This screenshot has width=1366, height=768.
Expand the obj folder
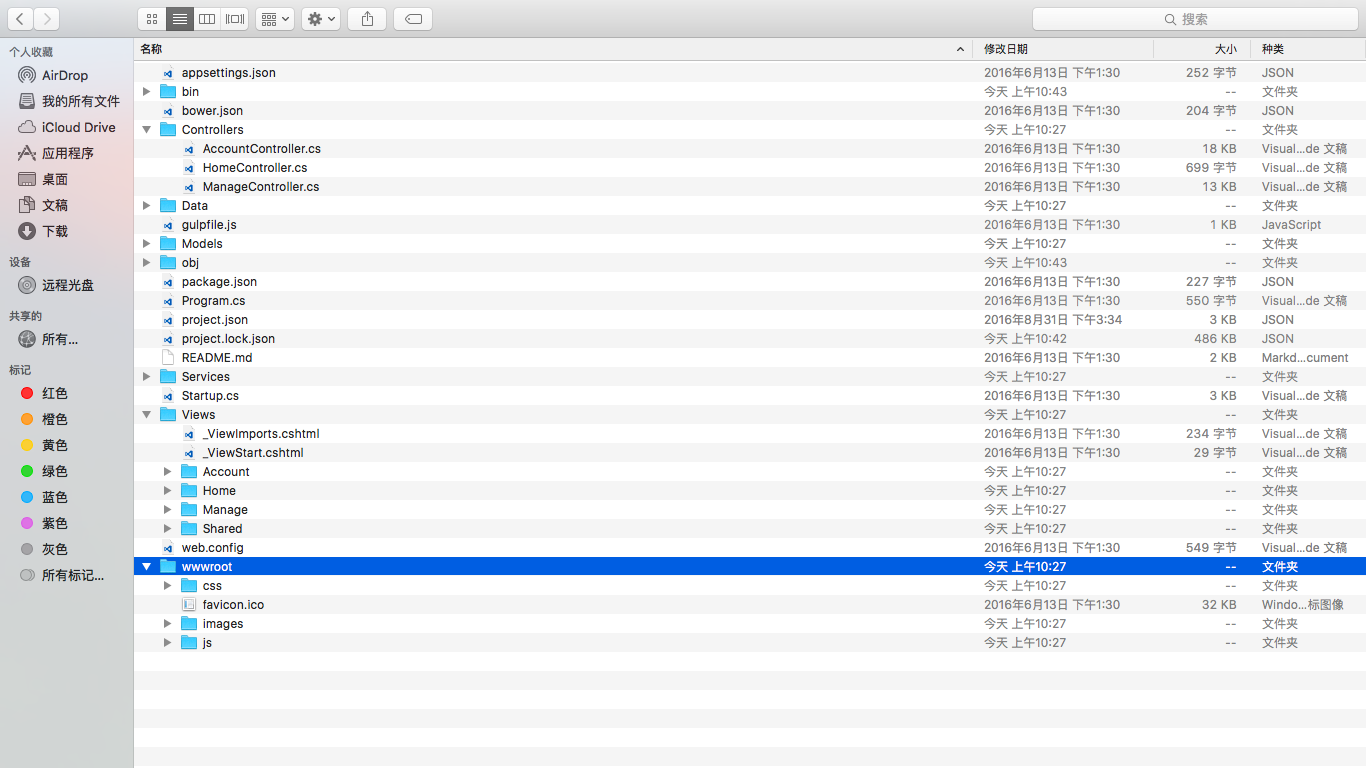tap(146, 262)
